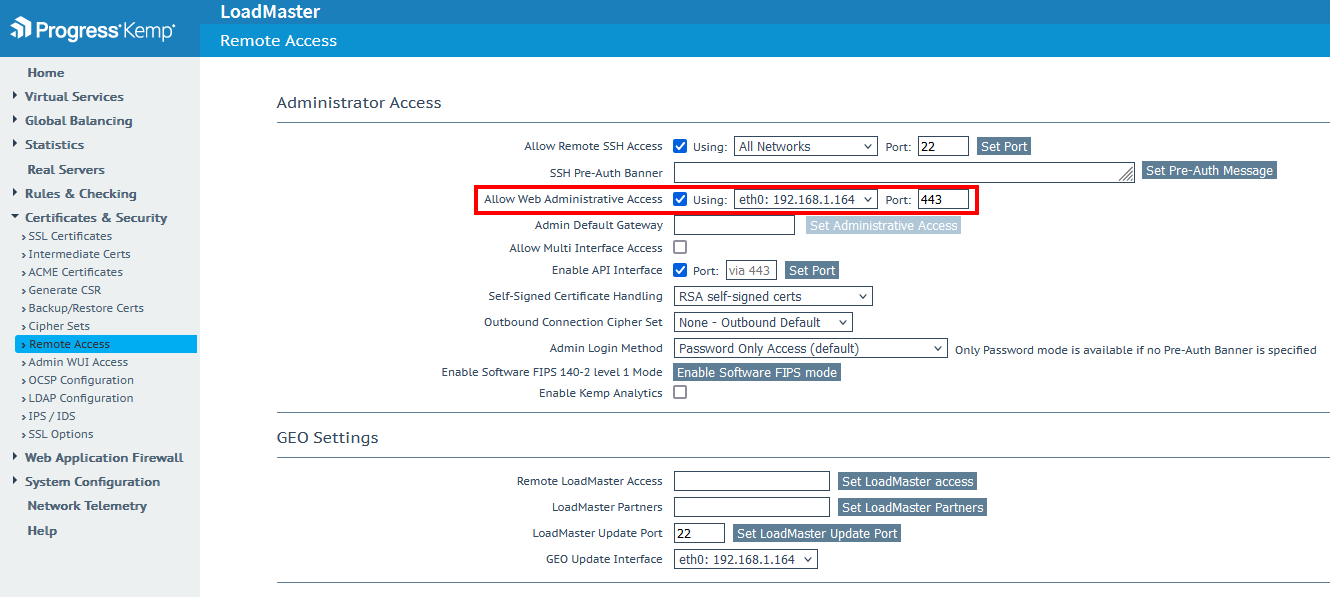The image size is (1330, 597).
Task: Expand System Configuration menu
Action: tap(92, 482)
